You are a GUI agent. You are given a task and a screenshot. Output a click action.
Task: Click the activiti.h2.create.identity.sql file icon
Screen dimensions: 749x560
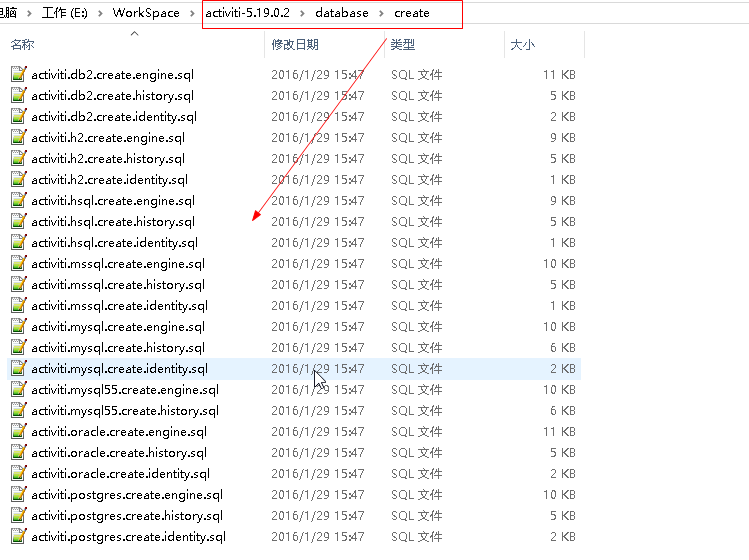click(x=19, y=179)
